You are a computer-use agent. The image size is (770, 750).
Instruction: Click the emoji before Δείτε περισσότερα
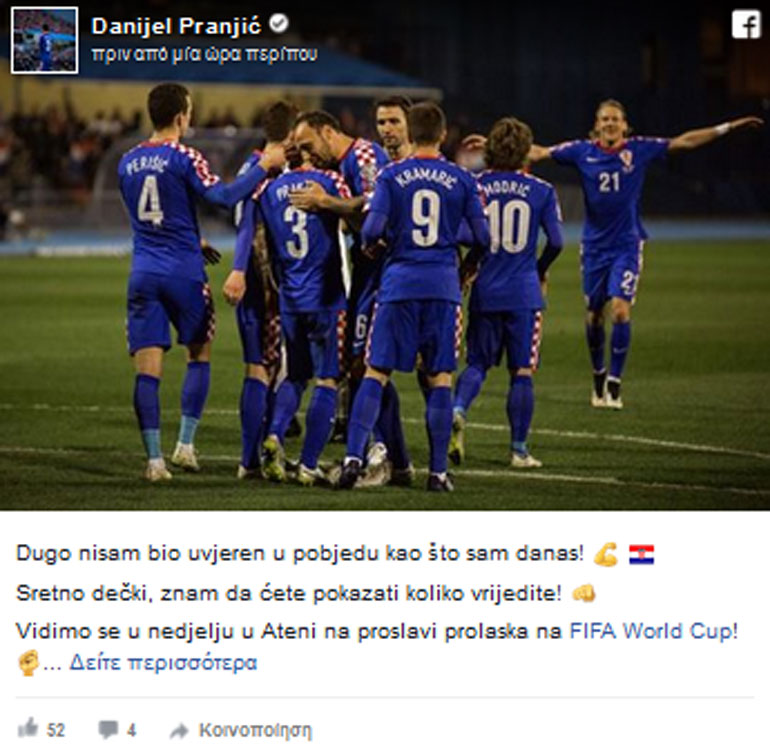(28, 663)
